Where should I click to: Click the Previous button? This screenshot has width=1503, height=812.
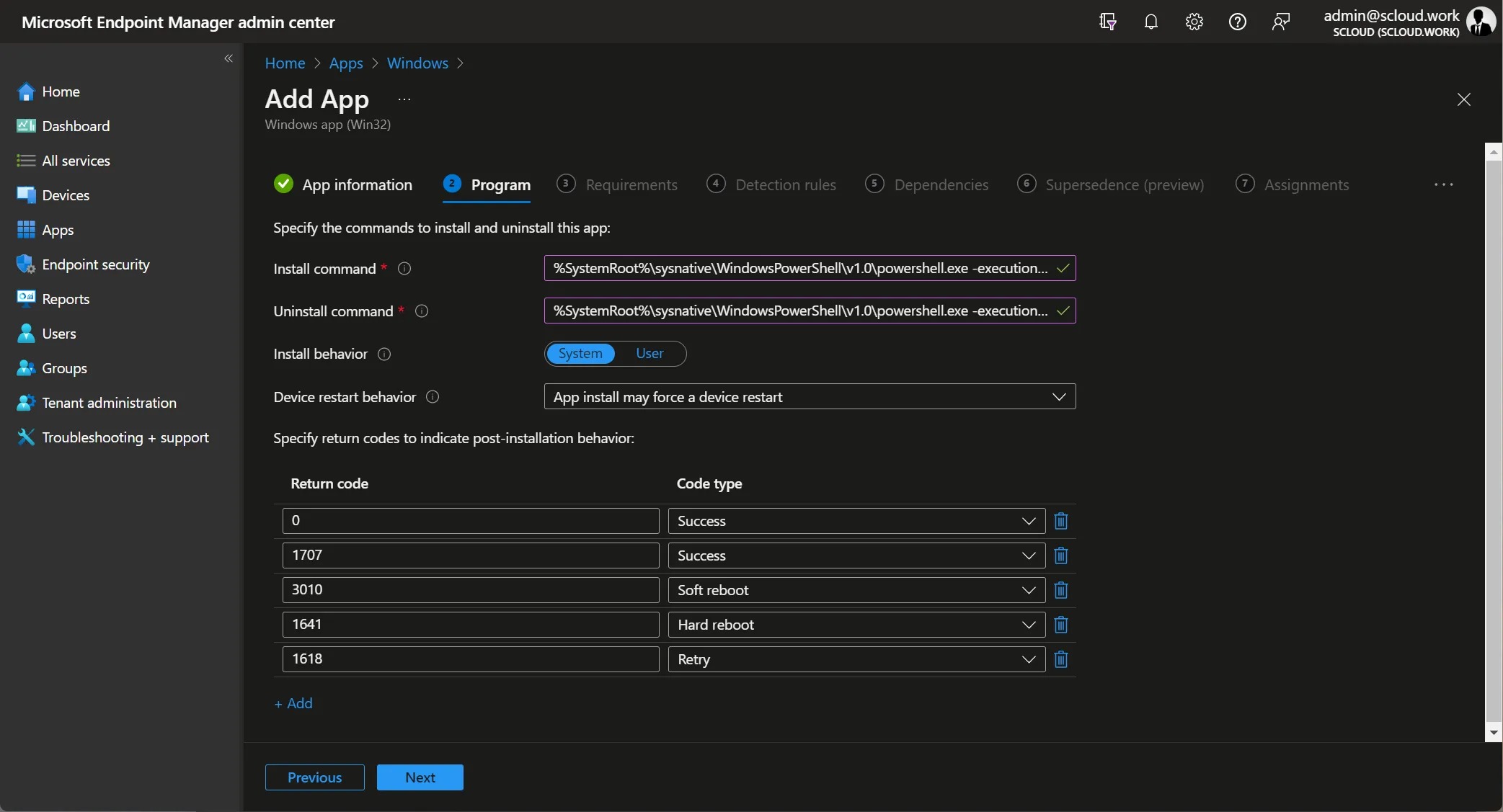315,777
